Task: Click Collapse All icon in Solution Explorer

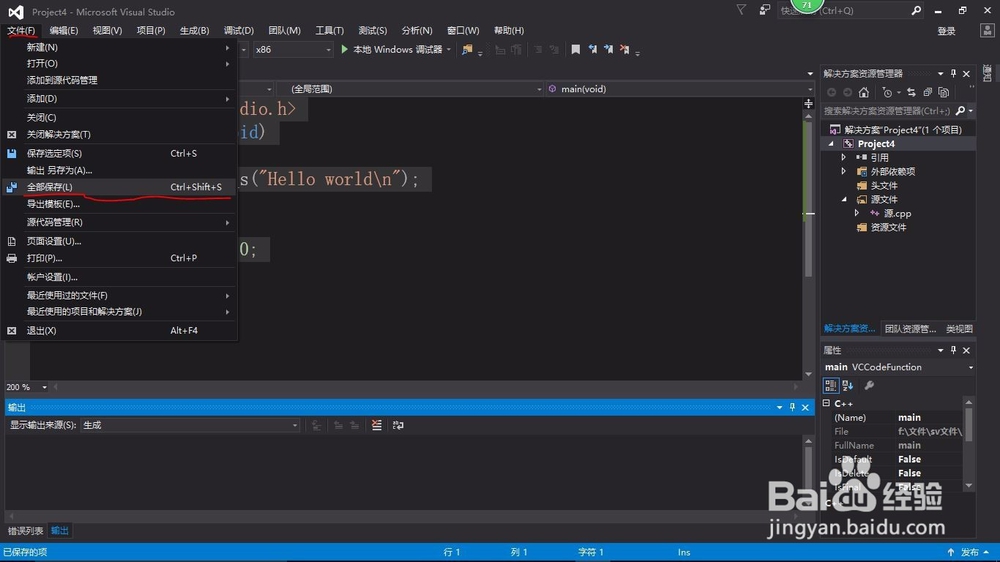Action: pyautogui.click(x=927, y=92)
